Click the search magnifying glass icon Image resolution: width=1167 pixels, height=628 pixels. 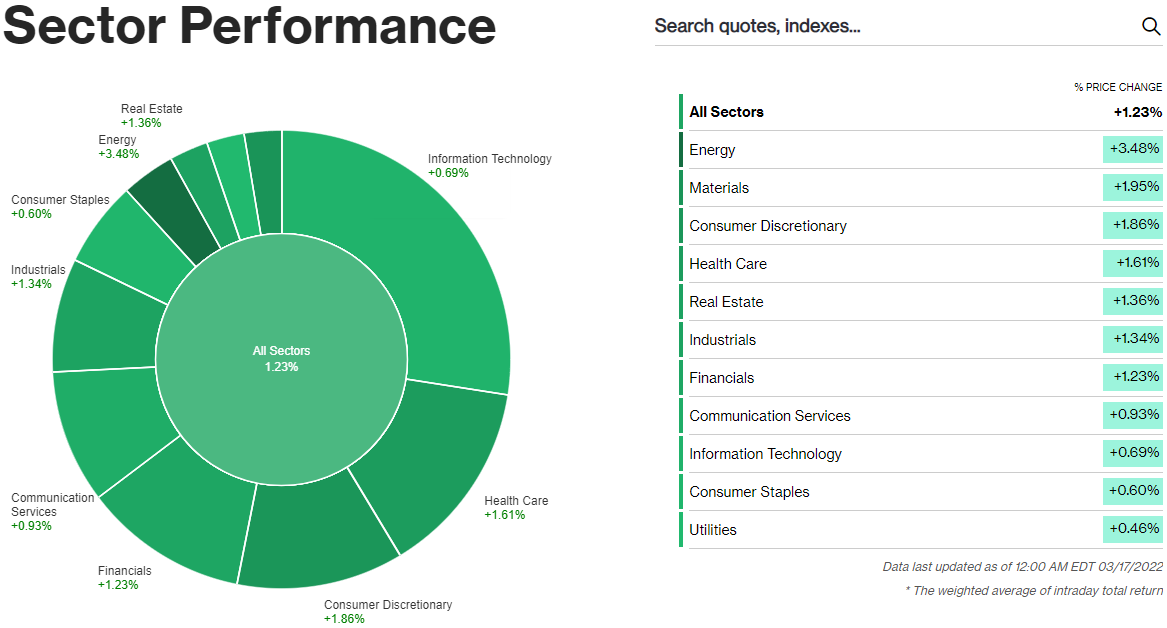point(1151,26)
